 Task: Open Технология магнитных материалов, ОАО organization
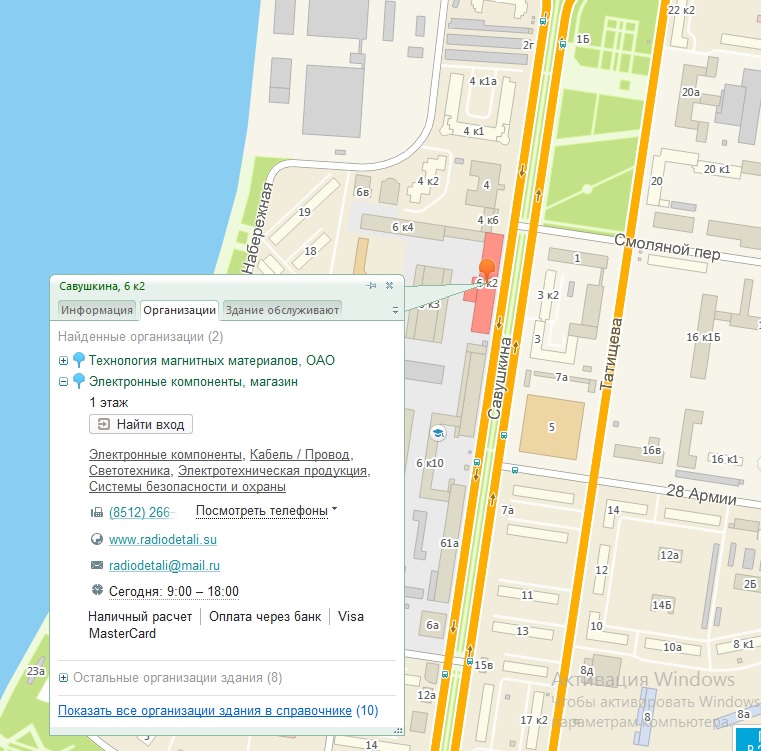click(212, 360)
